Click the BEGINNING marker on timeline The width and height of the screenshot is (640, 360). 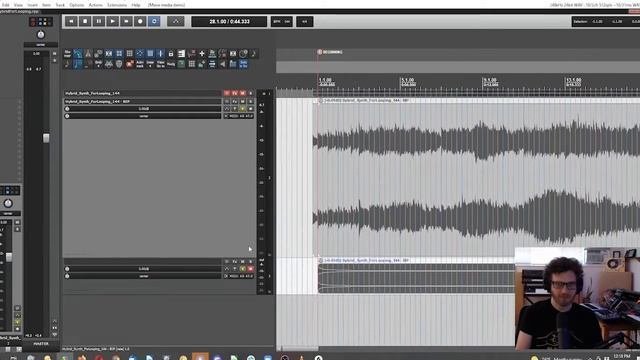(330, 52)
